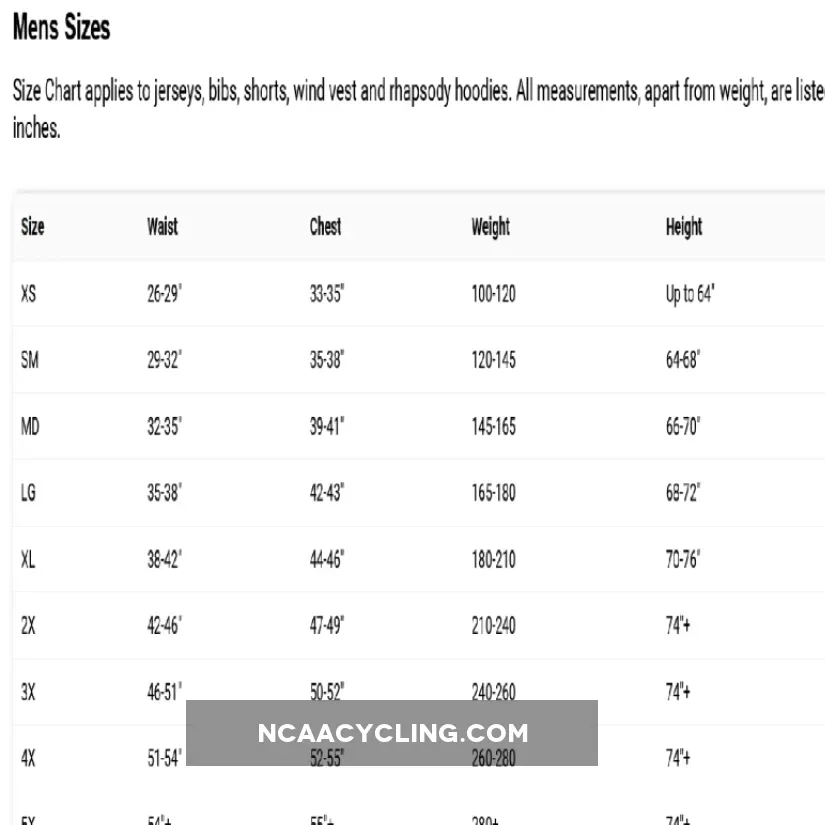This screenshot has height=825, width=825.
Task: Click the 2X size row label
Action: (x=28, y=626)
